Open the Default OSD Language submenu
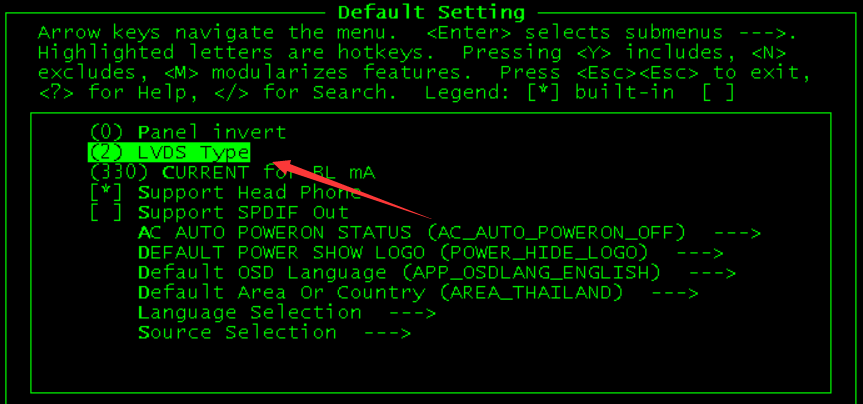Screen dimensions: 863x404 click(x=437, y=272)
